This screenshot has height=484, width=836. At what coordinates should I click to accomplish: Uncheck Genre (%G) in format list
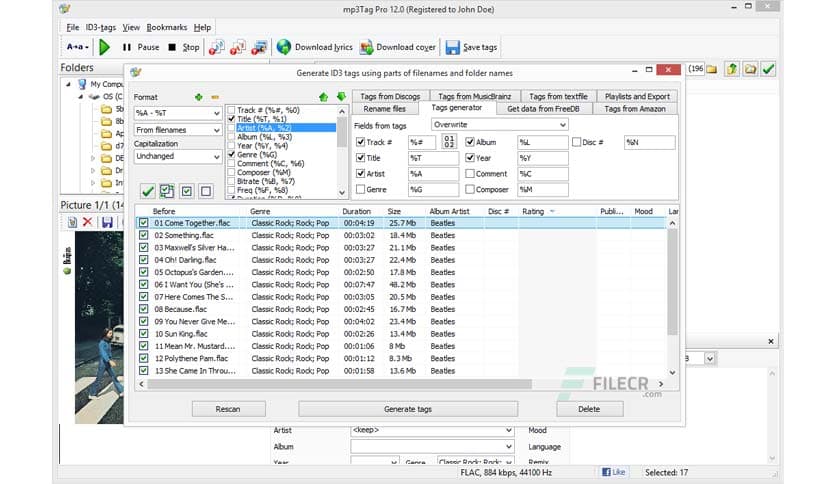click(x=231, y=155)
